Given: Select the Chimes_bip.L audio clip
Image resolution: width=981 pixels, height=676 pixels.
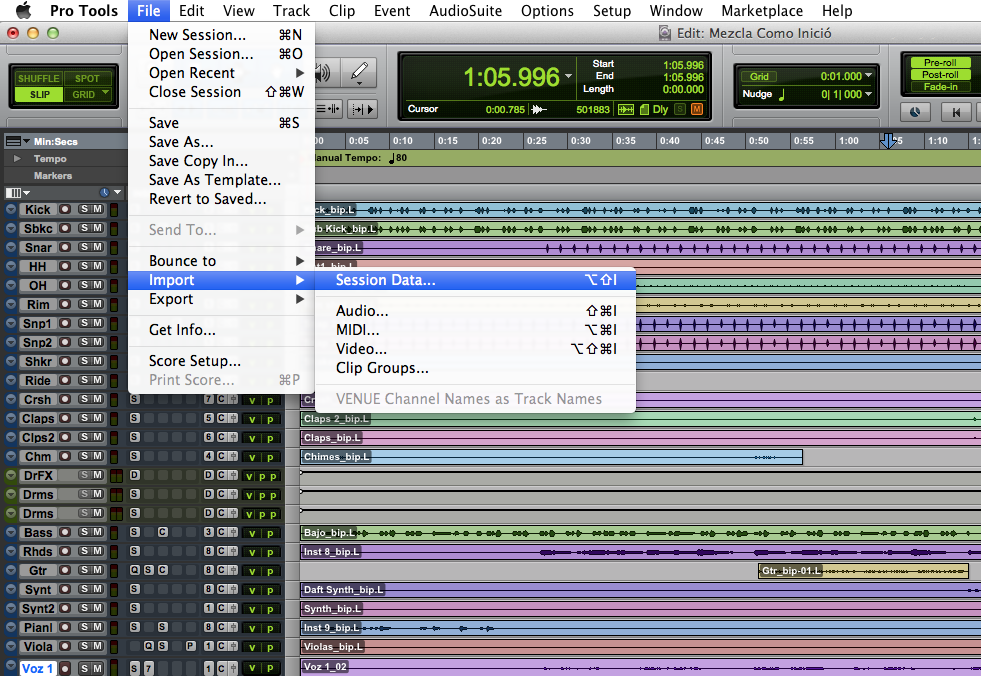Looking at the screenshot, I should point(551,457).
